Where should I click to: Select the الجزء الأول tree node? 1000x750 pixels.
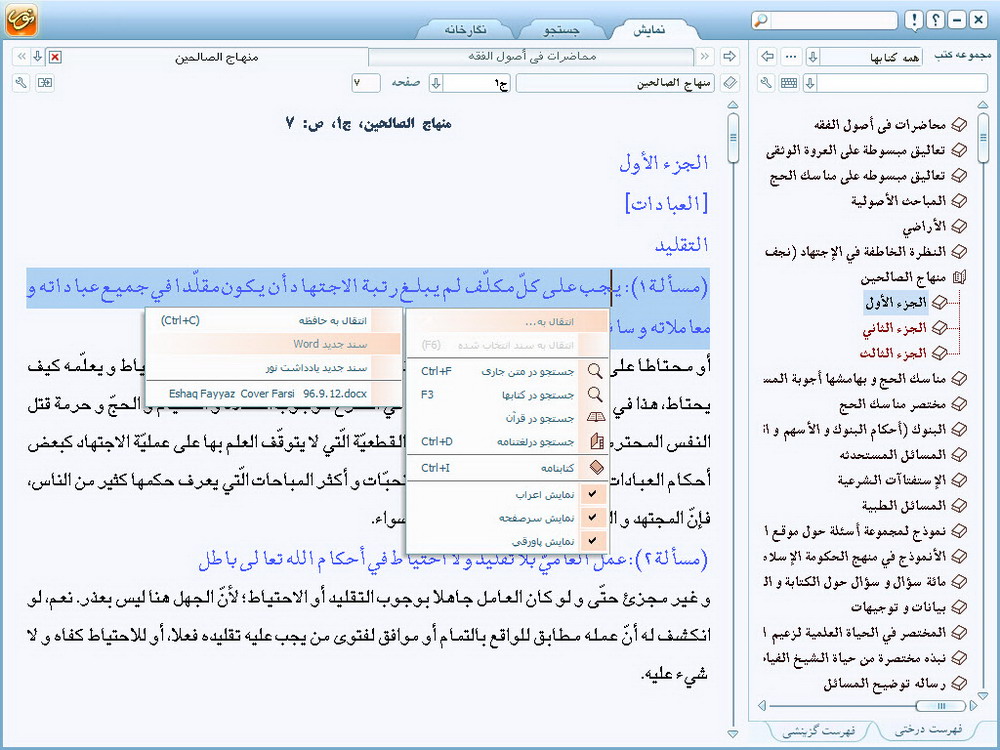pos(895,302)
